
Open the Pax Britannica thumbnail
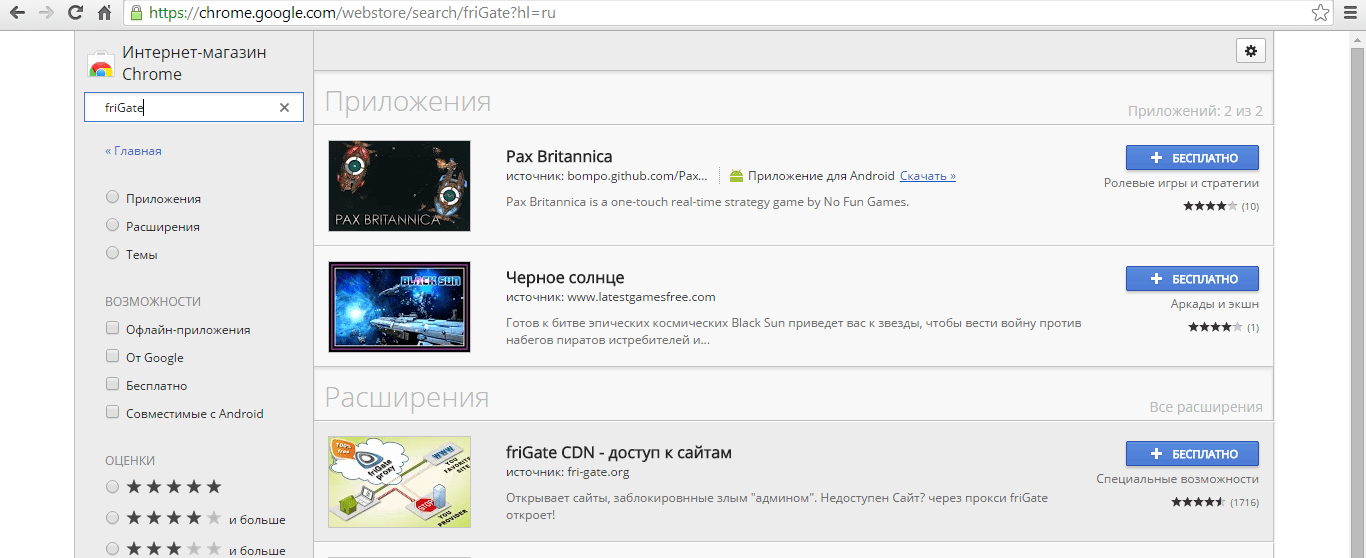pyautogui.click(x=399, y=186)
